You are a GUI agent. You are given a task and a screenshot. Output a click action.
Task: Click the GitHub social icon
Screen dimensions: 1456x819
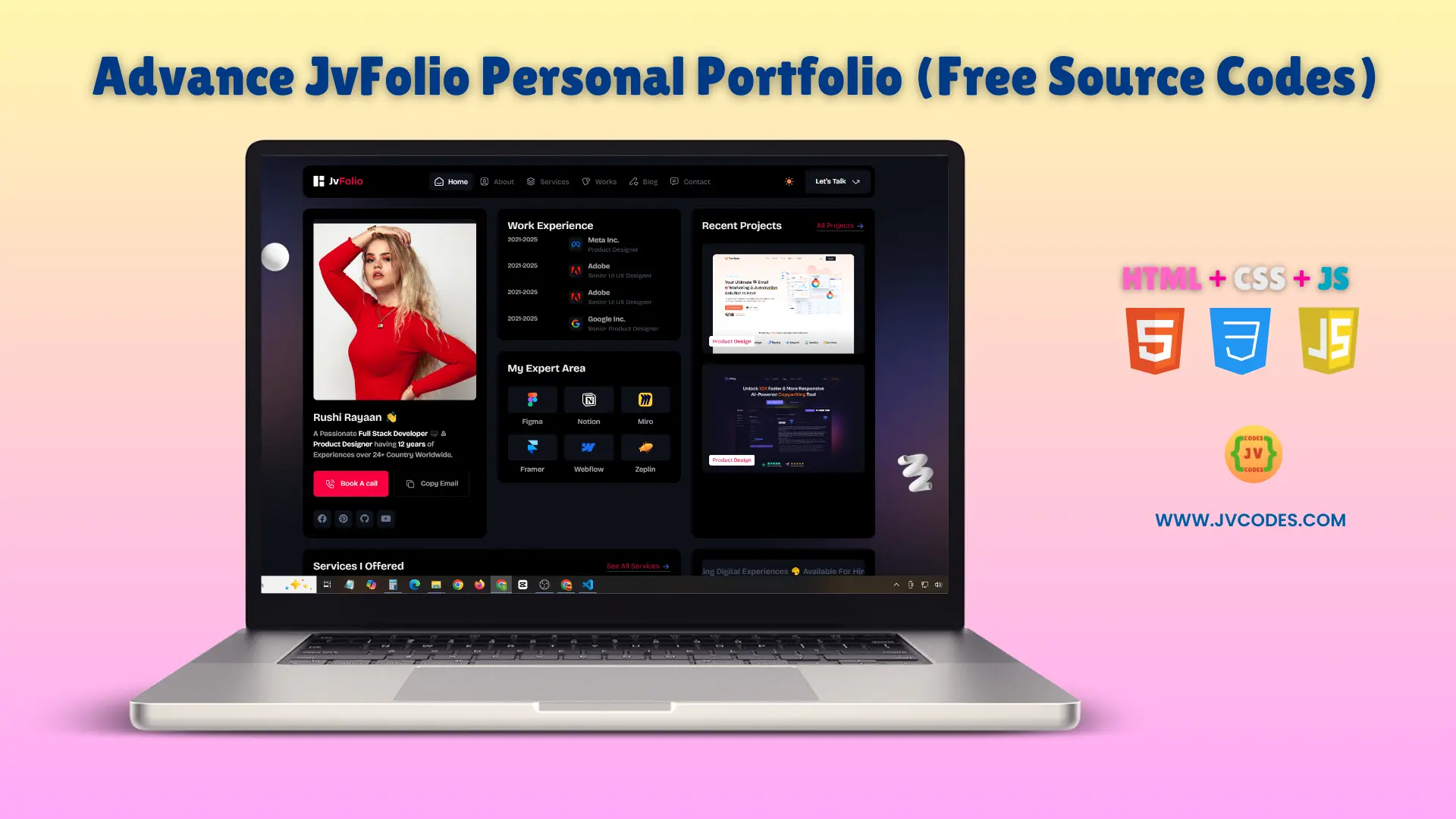coord(365,518)
